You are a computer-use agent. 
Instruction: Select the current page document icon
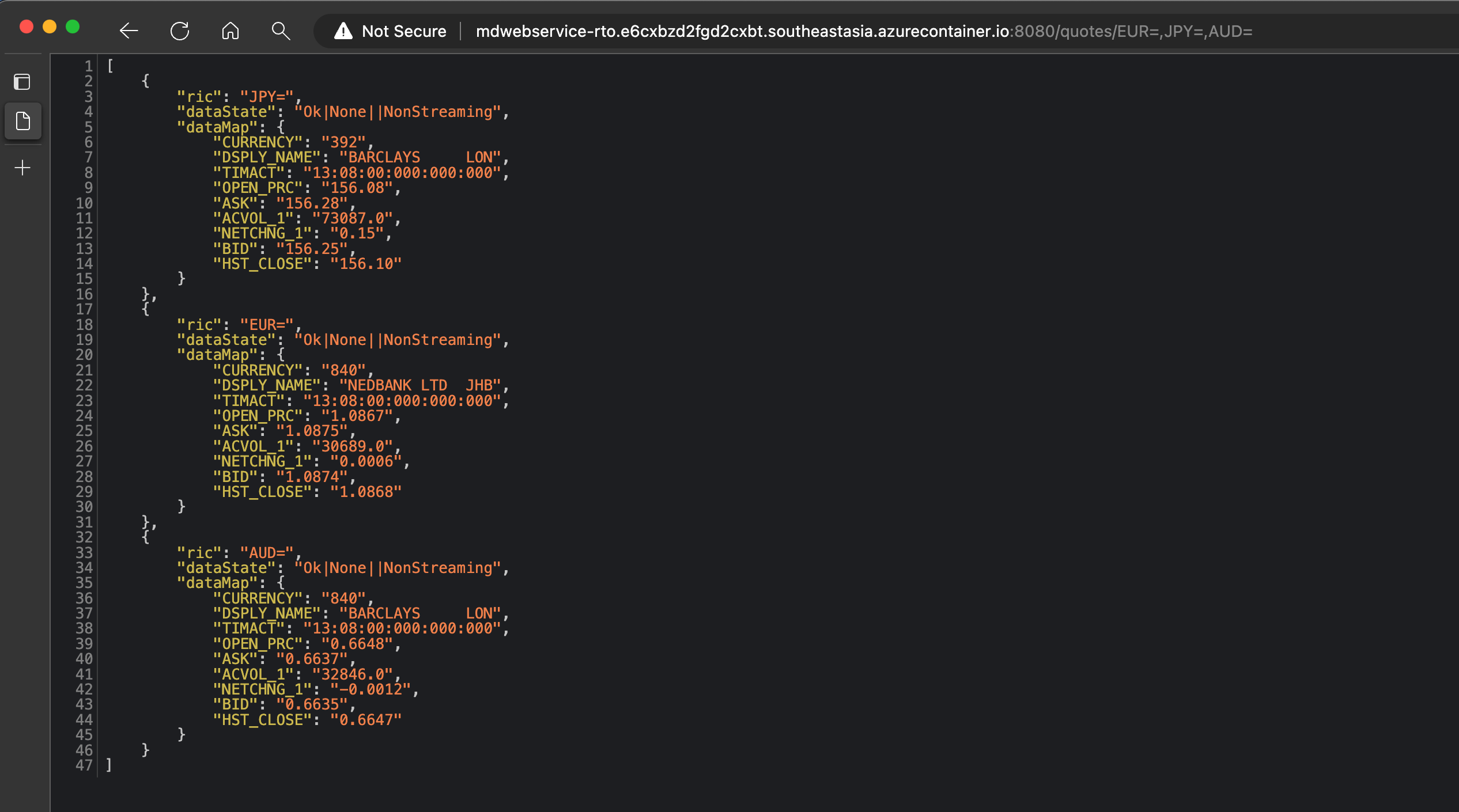pyautogui.click(x=22, y=122)
